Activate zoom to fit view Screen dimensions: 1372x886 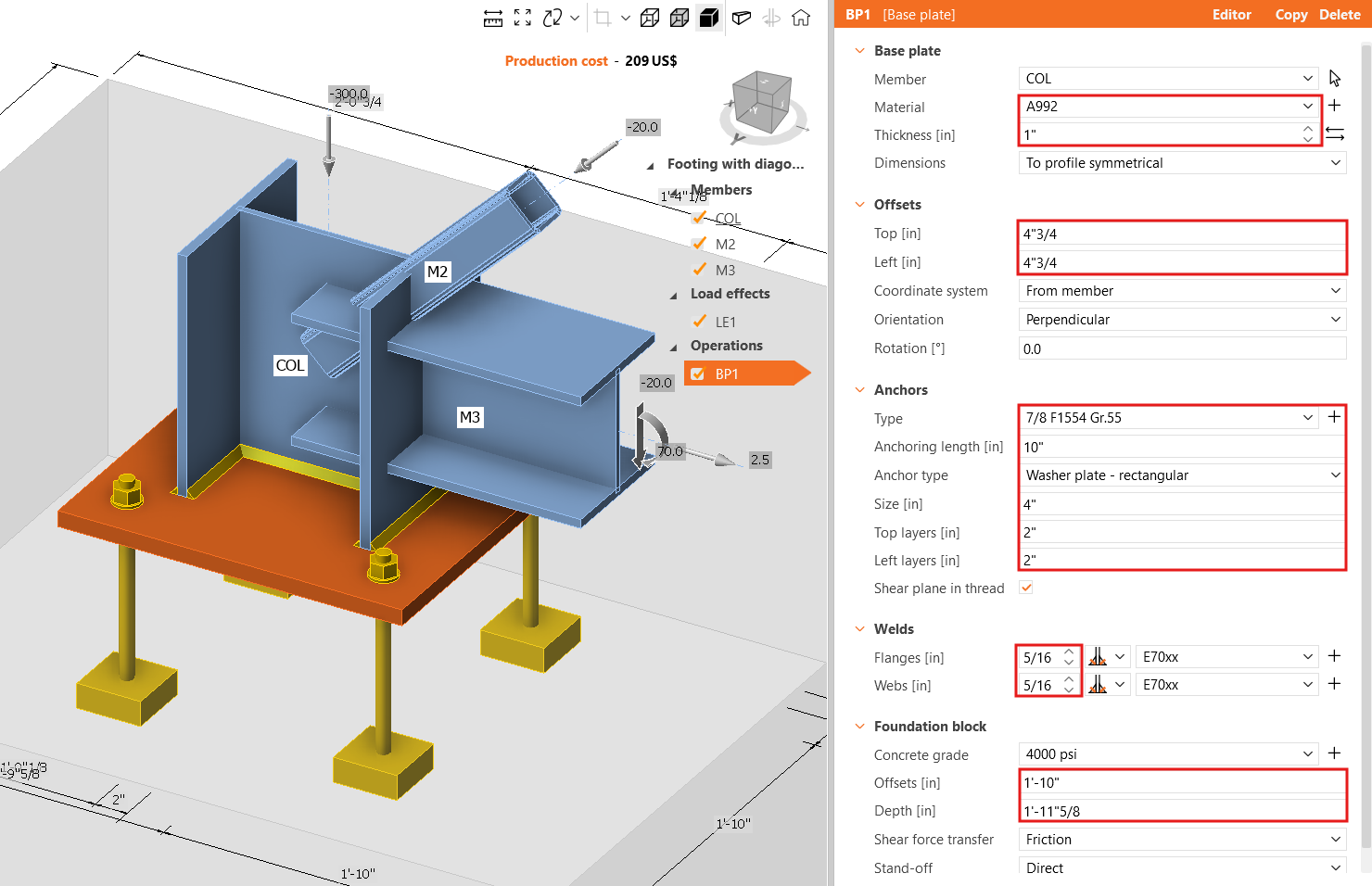click(x=522, y=17)
